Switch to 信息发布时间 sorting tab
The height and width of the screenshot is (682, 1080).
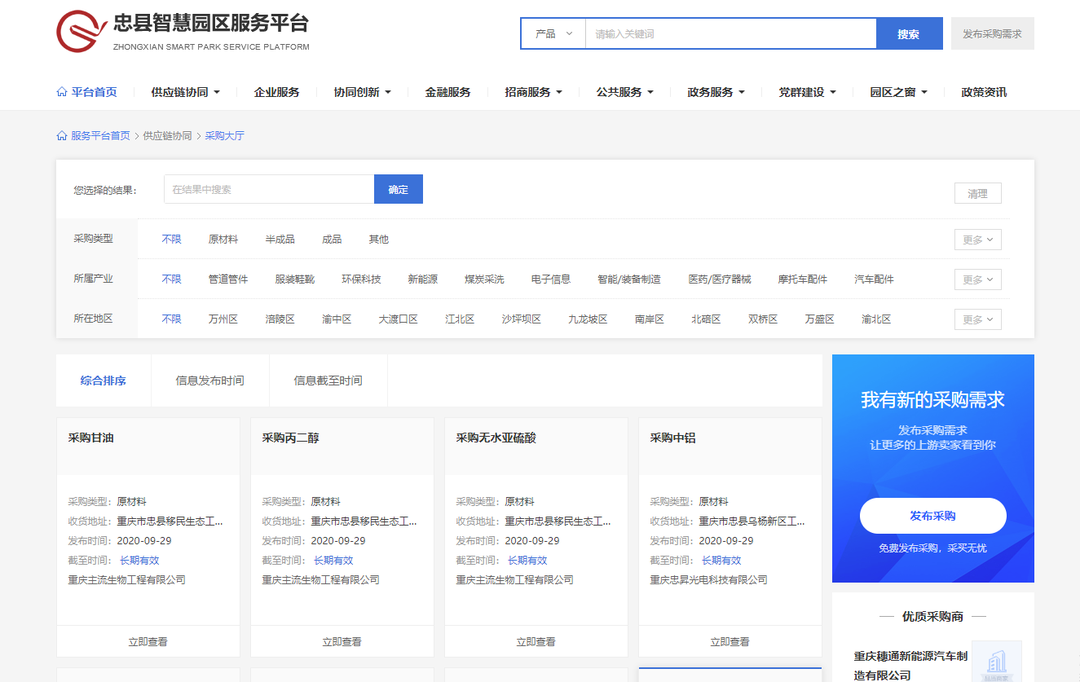(210, 381)
